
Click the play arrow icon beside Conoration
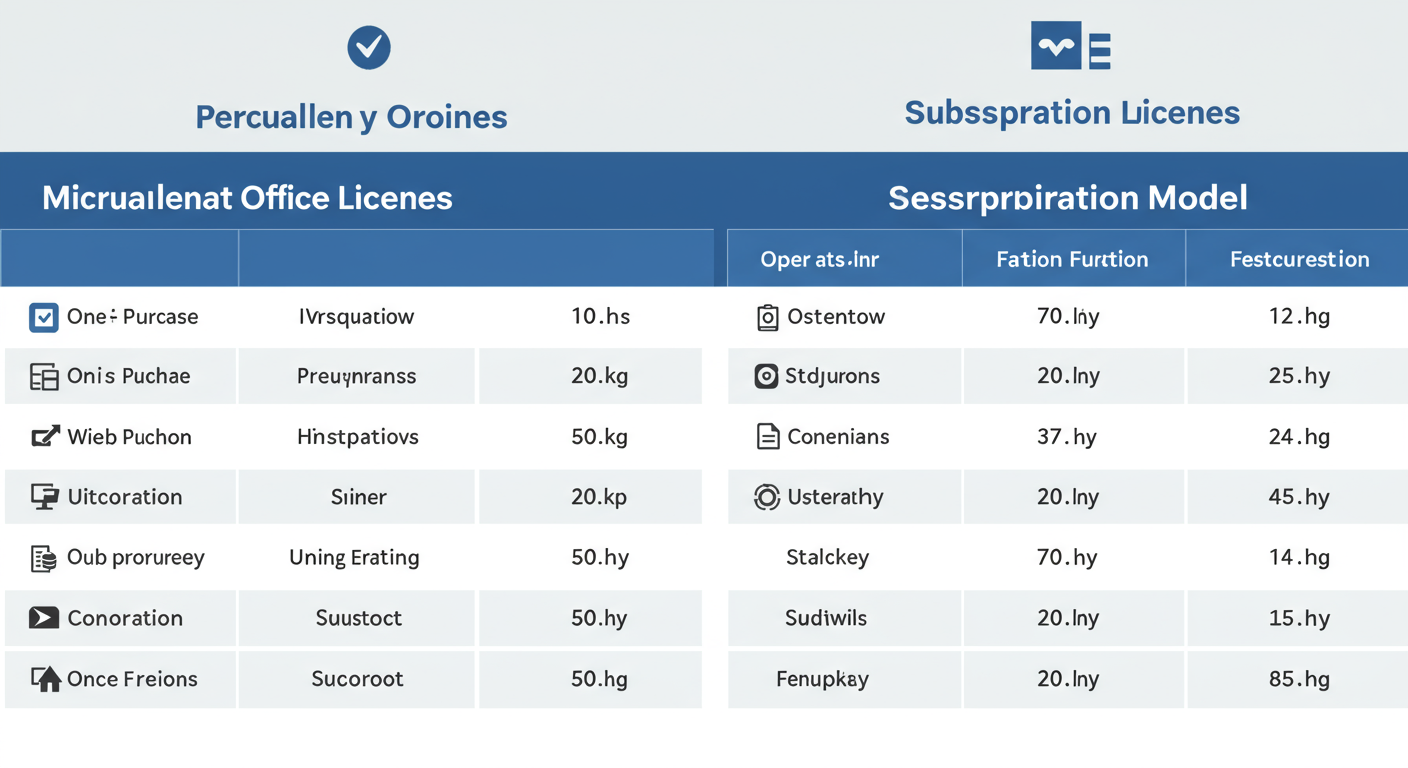(44, 618)
